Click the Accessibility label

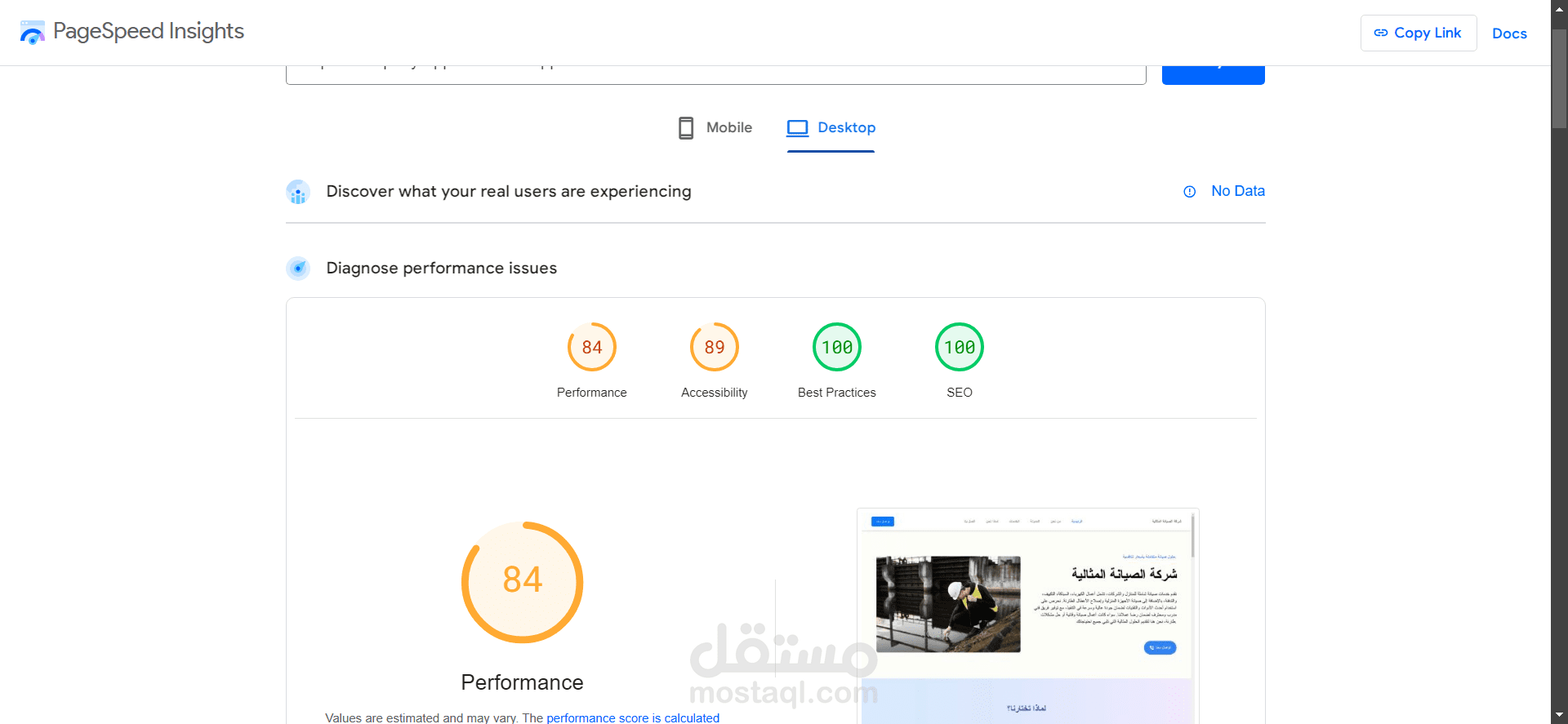coord(715,393)
